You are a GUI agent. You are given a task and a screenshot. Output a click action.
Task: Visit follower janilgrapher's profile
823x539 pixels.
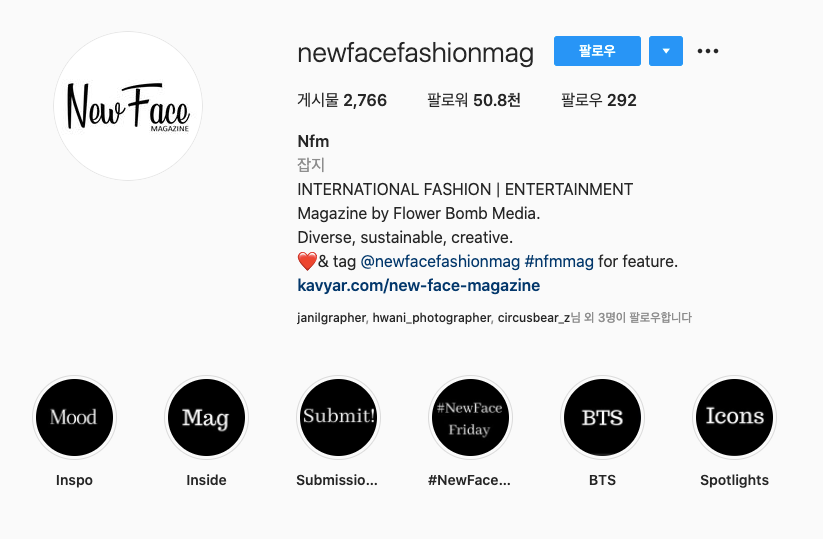(x=331, y=318)
